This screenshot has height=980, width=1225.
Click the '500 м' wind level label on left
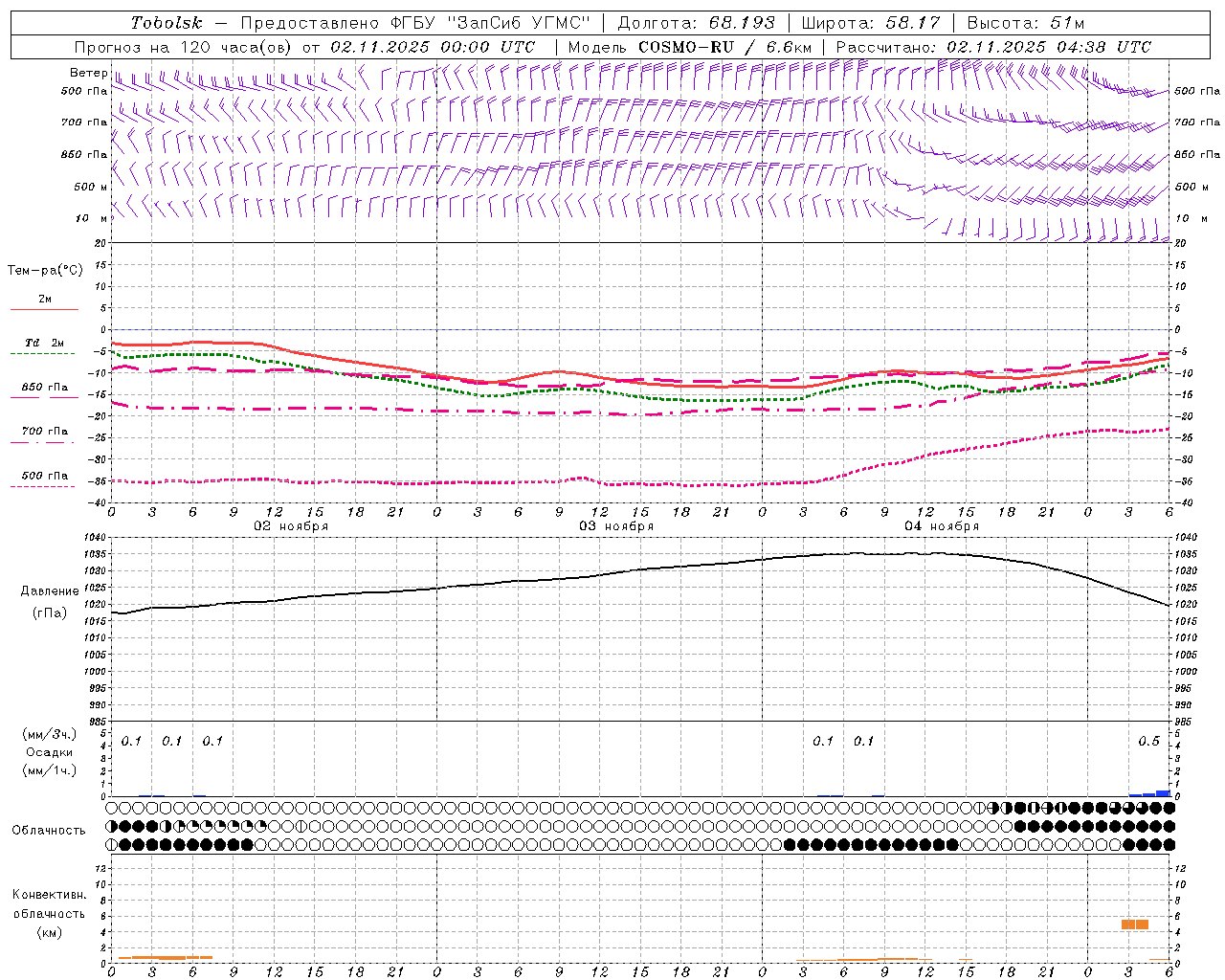[x=91, y=187]
